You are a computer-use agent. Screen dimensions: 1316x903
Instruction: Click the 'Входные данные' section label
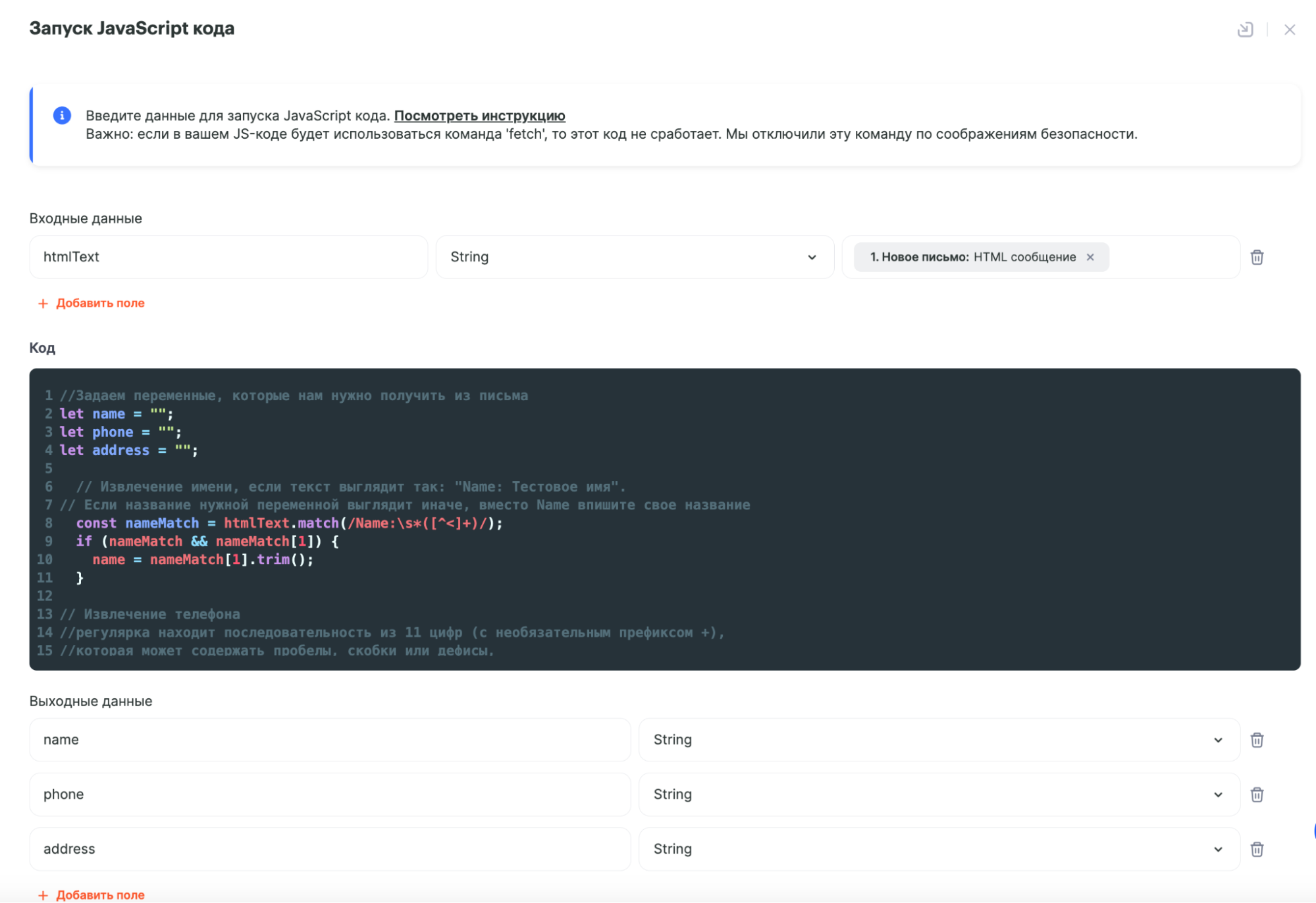(x=86, y=219)
